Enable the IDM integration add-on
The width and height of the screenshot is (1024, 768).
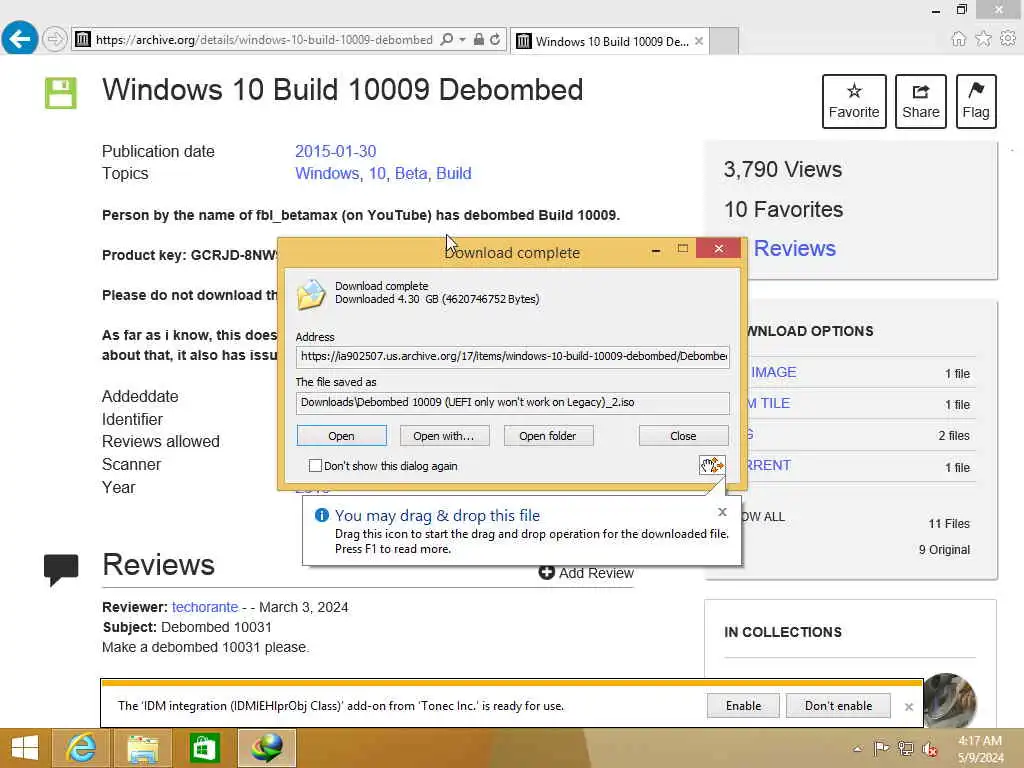point(743,706)
